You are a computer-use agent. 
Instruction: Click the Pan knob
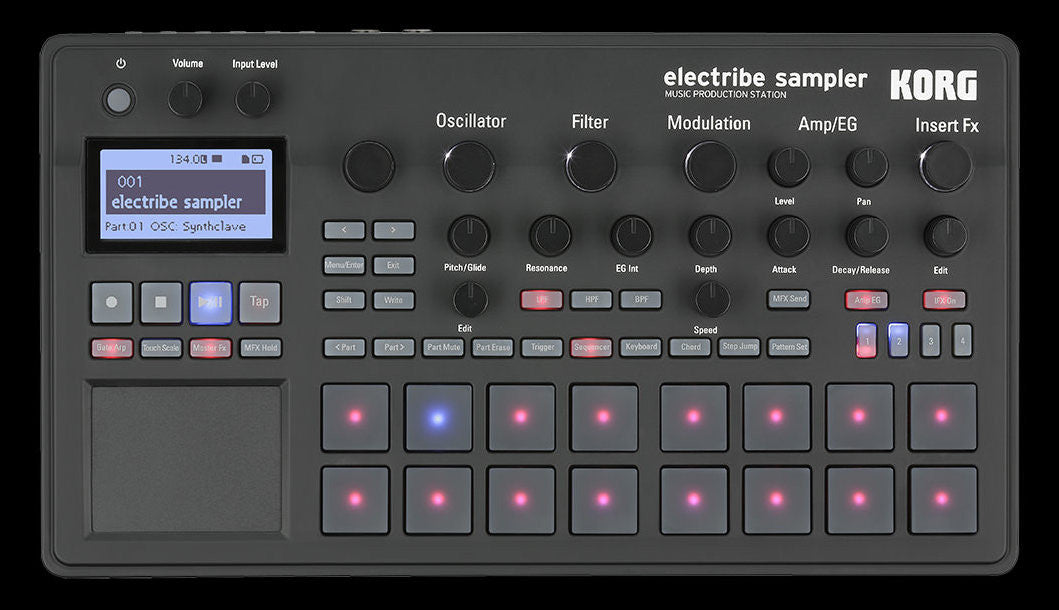[867, 167]
